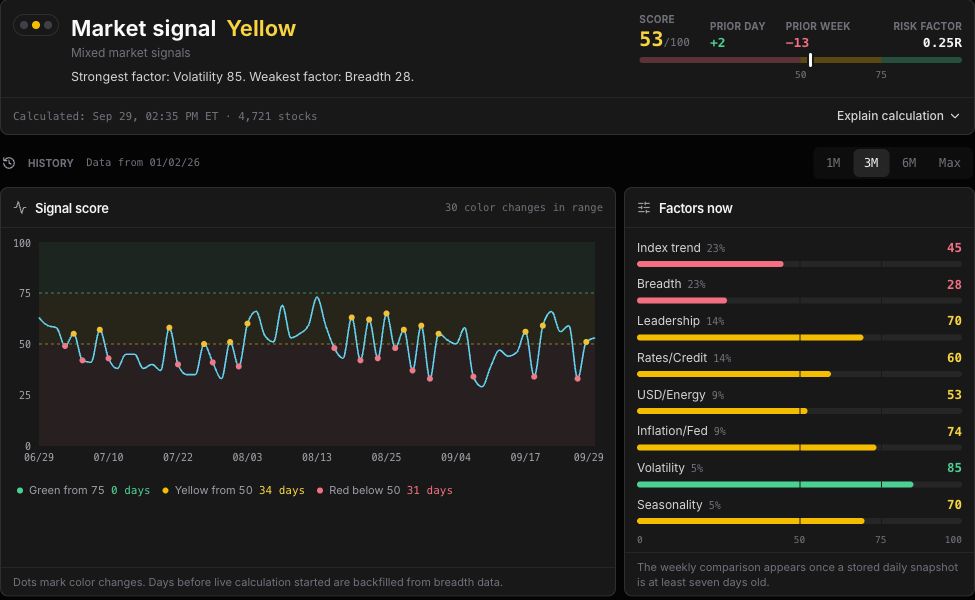
Task: Click the traffic-light signal indicator icon
Action: tap(36, 25)
